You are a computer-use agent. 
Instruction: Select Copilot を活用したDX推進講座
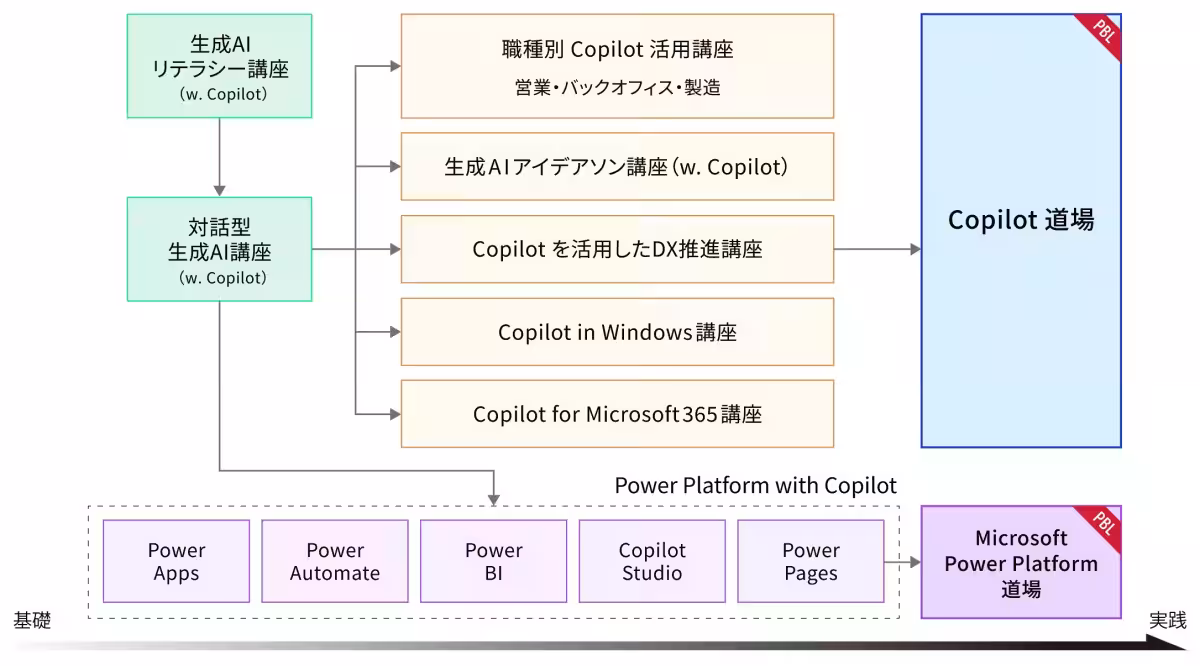pos(617,249)
